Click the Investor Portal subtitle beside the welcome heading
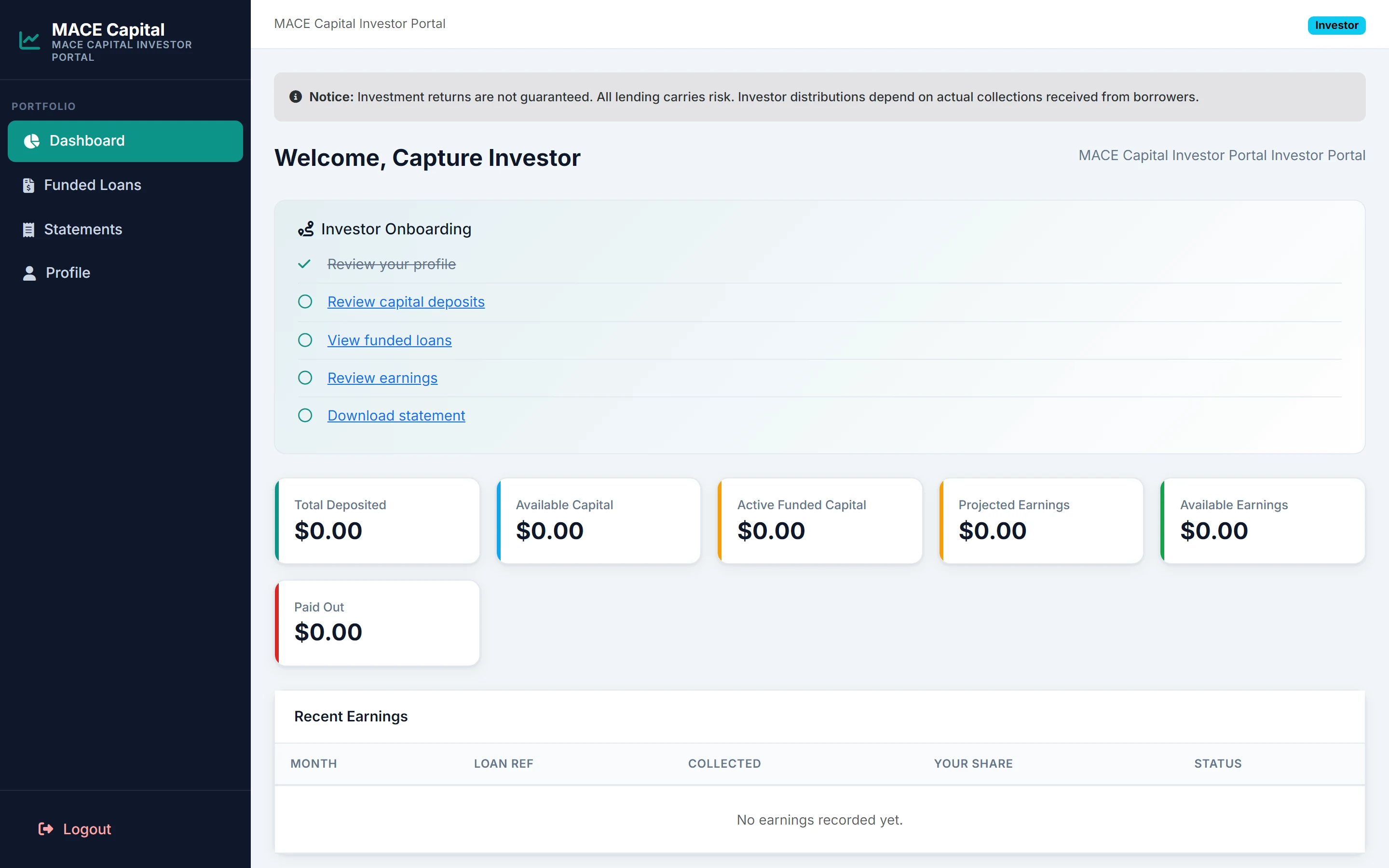The image size is (1389, 868). point(1221,156)
